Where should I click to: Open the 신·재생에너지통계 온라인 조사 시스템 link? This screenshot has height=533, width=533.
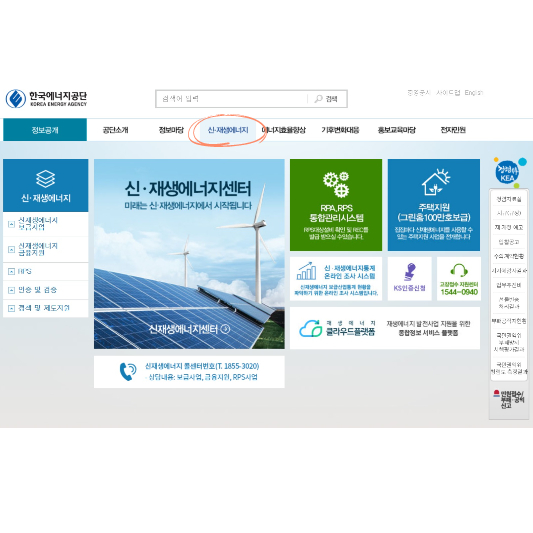[x=336, y=279]
